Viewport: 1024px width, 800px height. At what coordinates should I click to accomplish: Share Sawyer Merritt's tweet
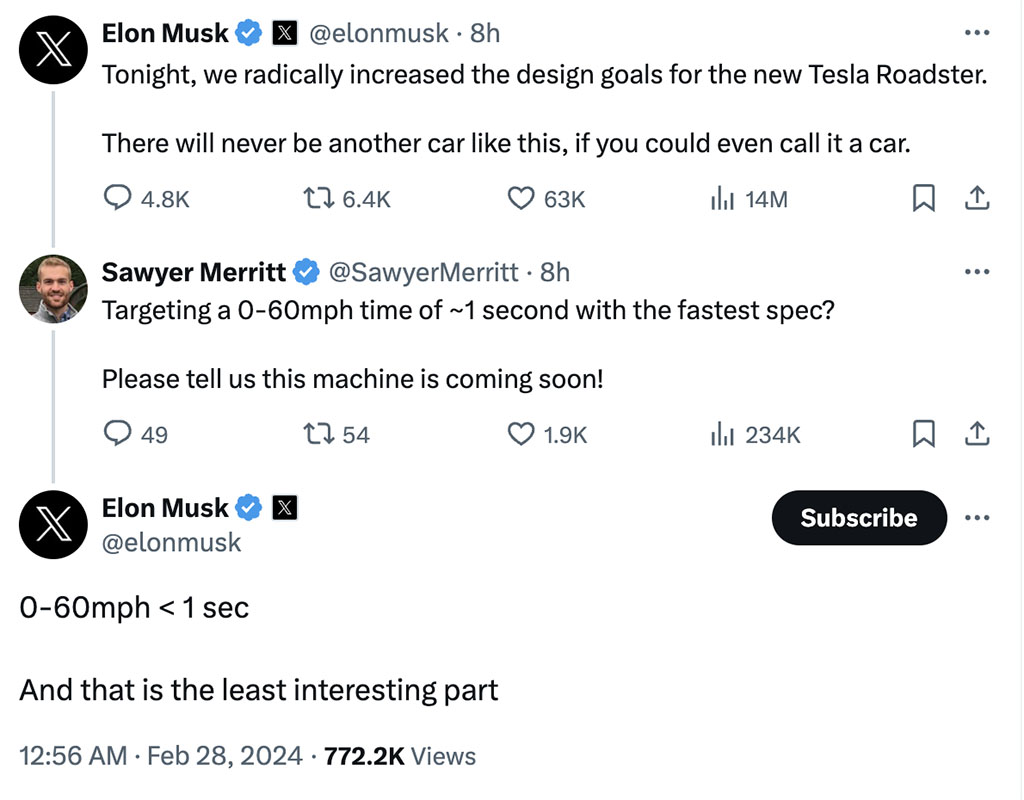point(976,434)
